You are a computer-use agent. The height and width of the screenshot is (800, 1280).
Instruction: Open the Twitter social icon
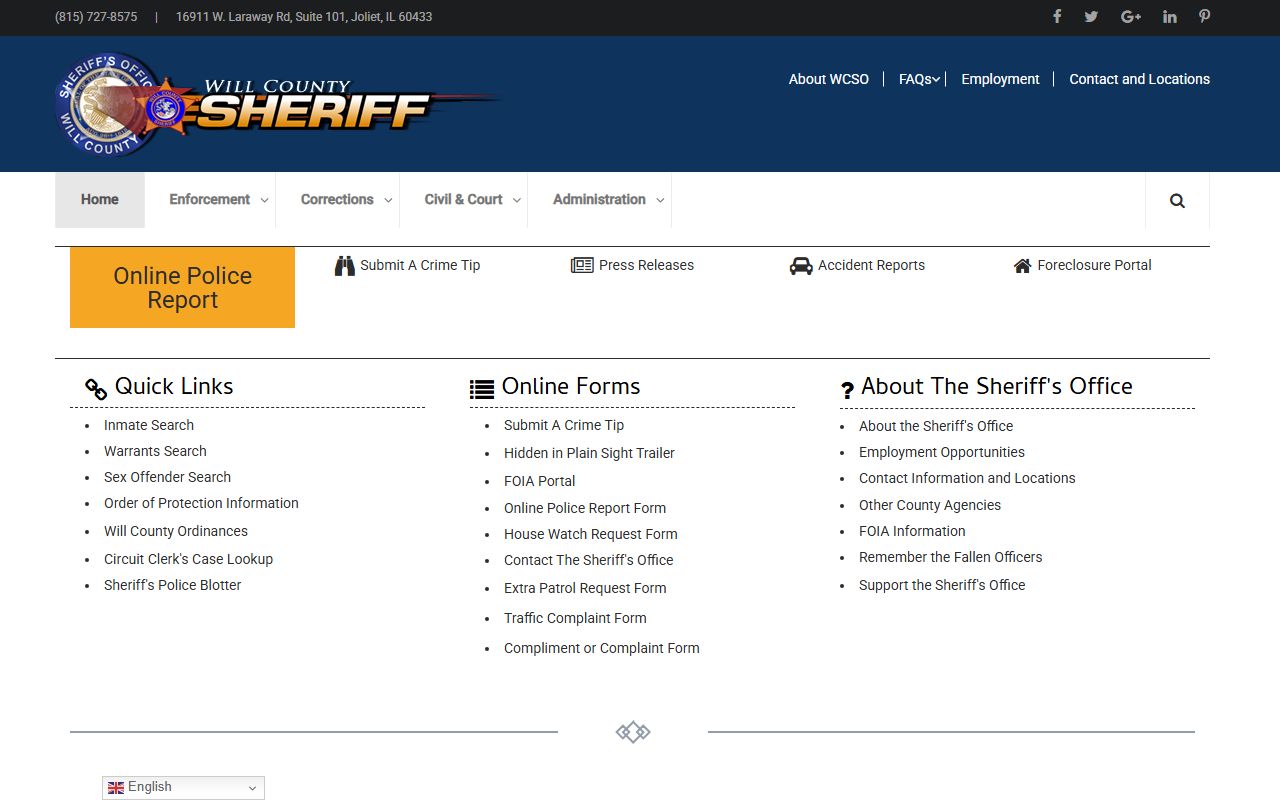pos(1091,16)
